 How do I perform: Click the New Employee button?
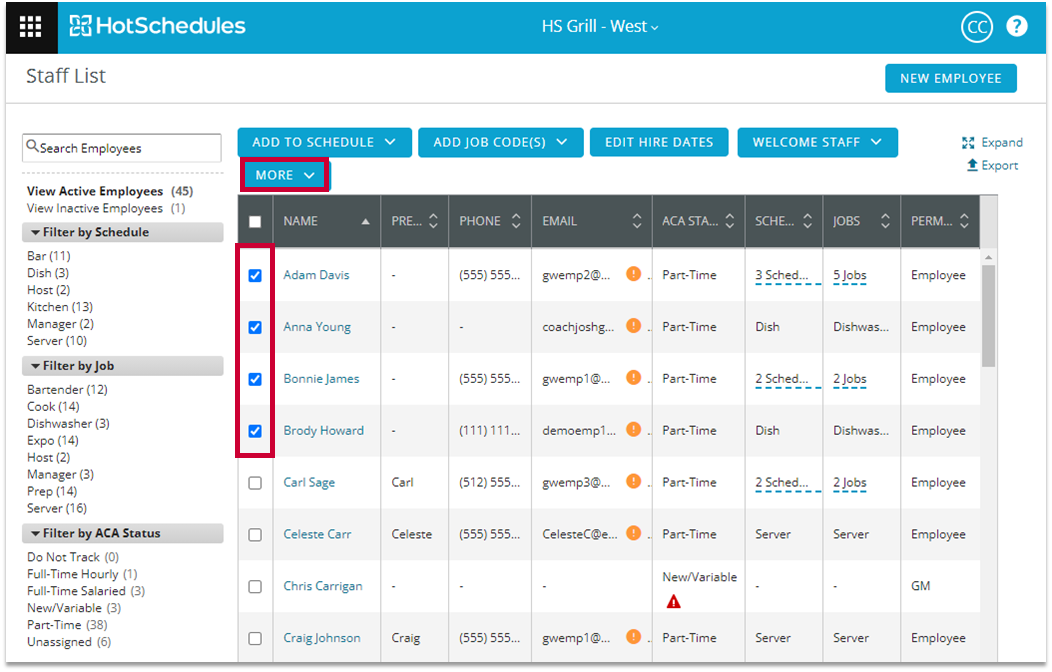(x=950, y=78)
